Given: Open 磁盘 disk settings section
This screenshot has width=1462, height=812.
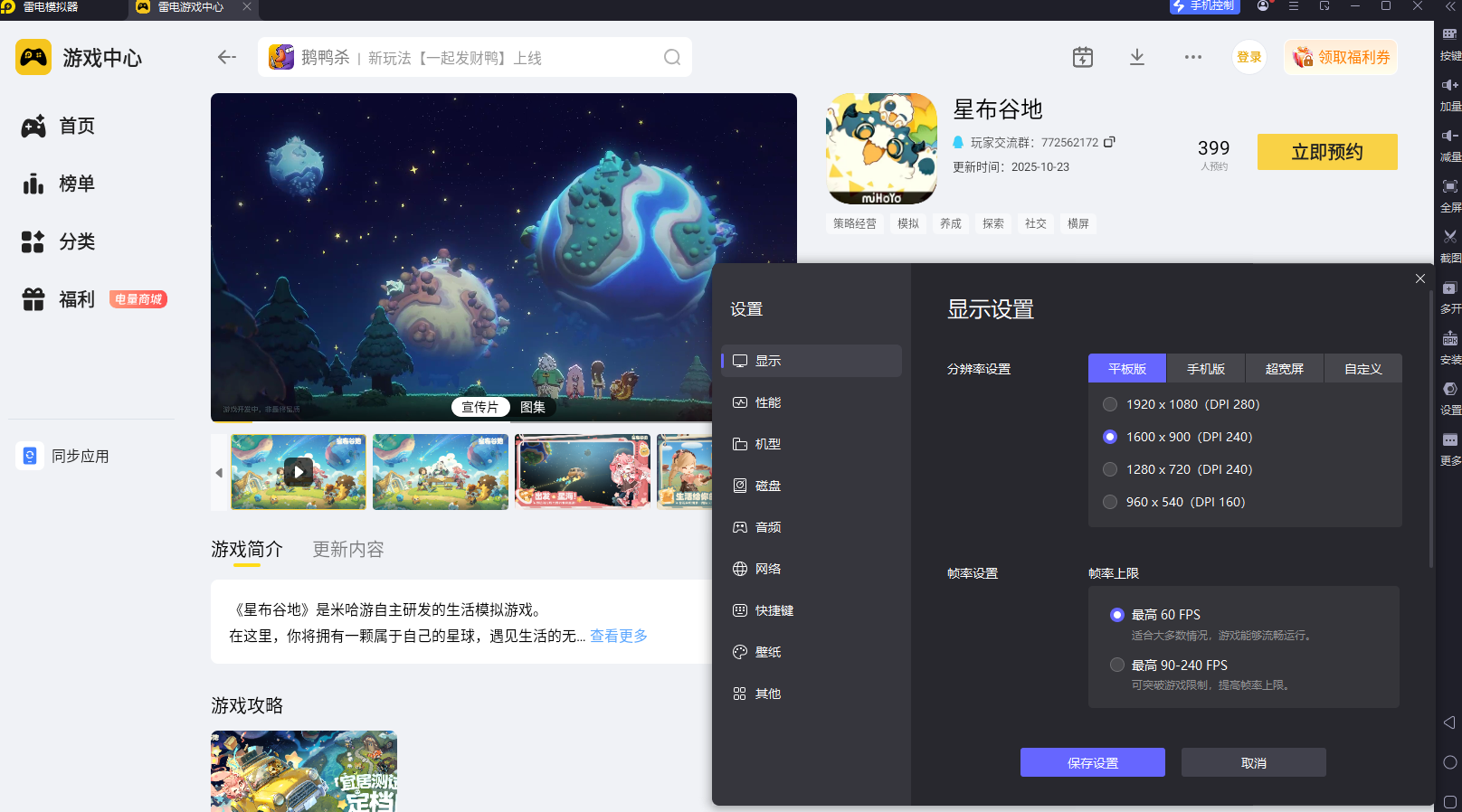Looking at the screenshot, I should 812,486.
